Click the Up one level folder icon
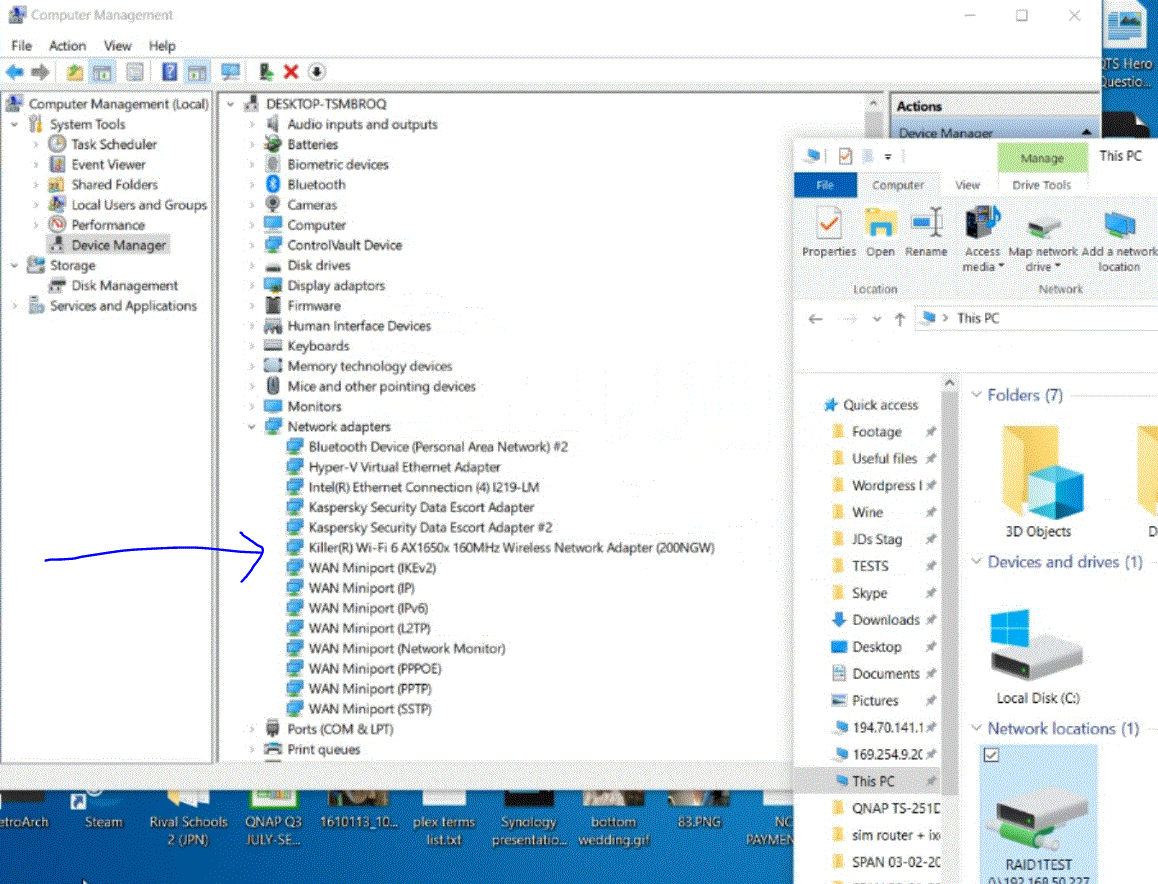Screen dimensions: 1158x884 (75, 72)
